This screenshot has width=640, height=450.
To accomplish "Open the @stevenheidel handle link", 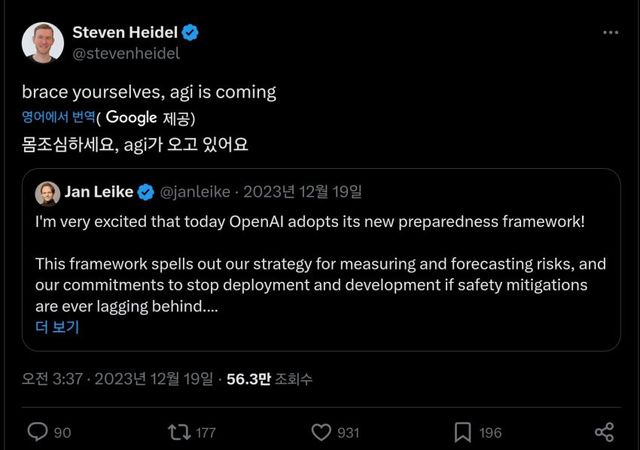I will point(126,54).
